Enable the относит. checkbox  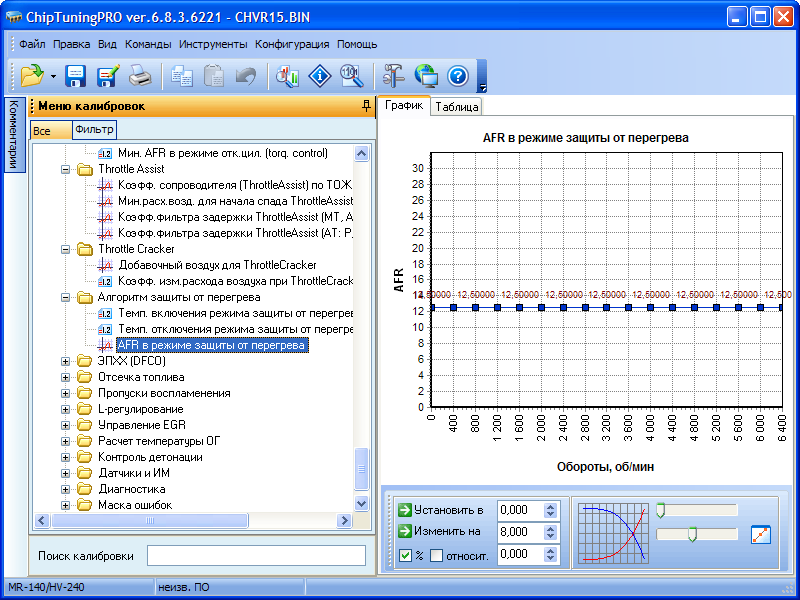(x=436, y=555)
